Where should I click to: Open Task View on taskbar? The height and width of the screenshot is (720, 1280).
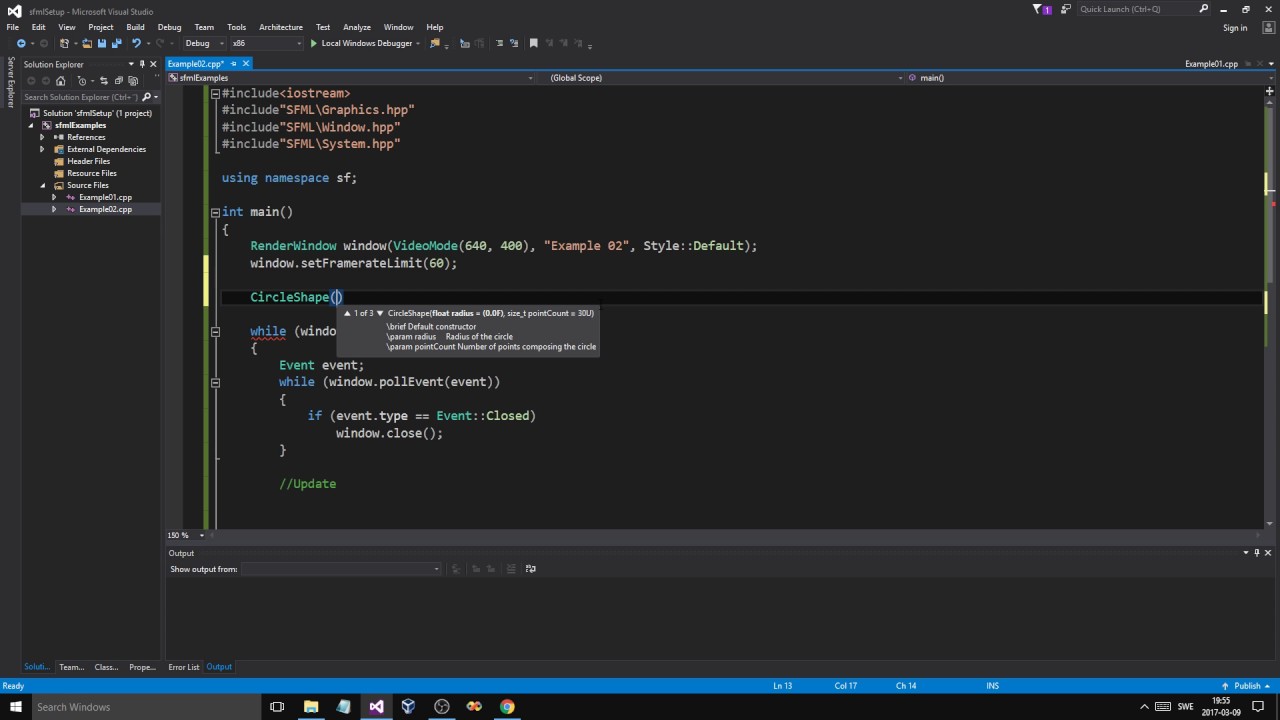tap(277, 707)
